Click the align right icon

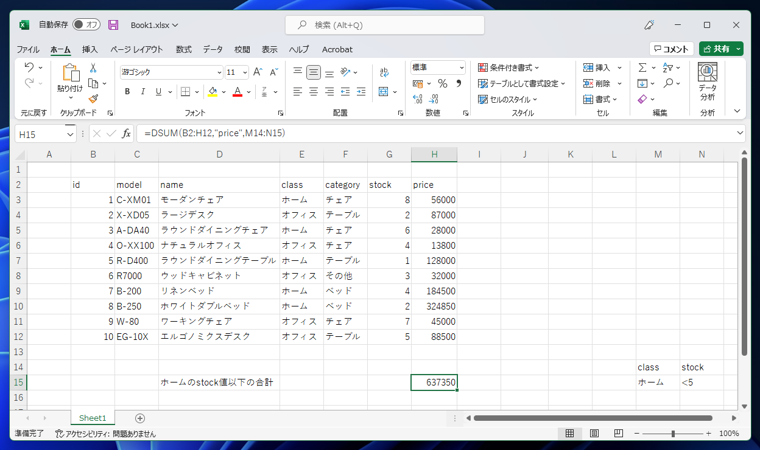[330, 91]
